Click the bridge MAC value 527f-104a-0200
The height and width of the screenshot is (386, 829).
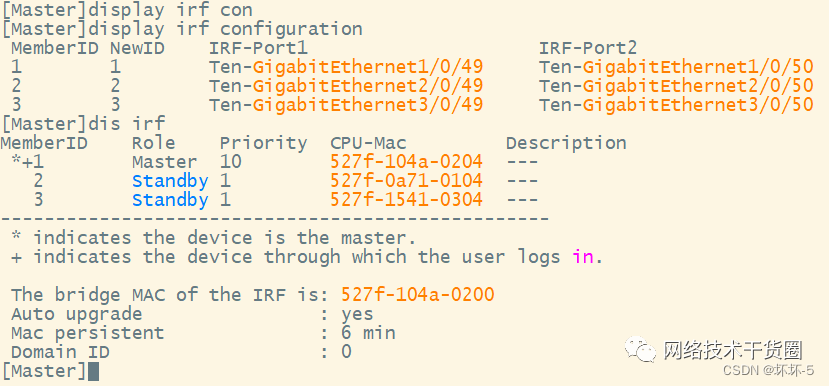418,295
